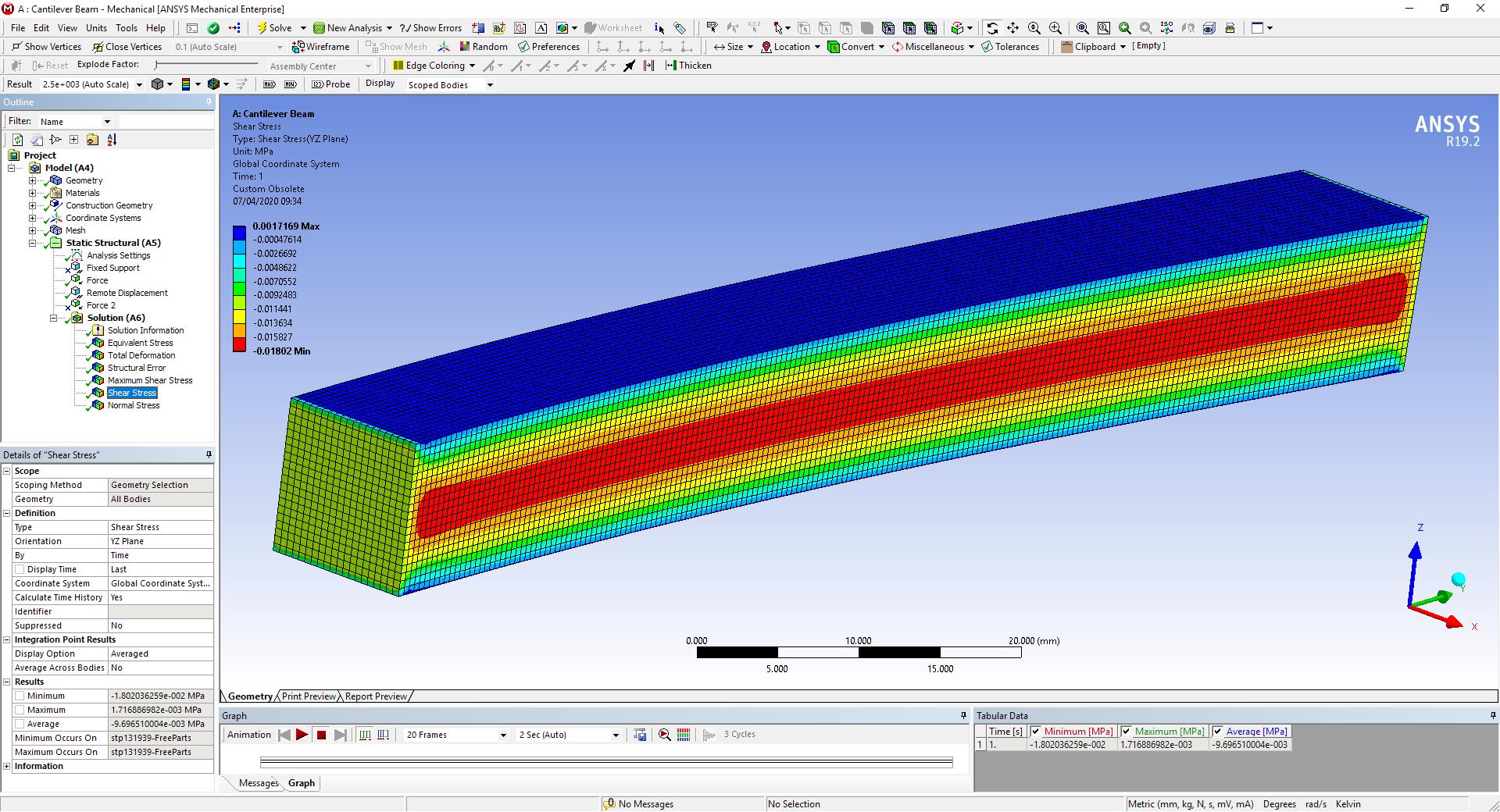Click the outline Refresh tree icon

(17, 140)
